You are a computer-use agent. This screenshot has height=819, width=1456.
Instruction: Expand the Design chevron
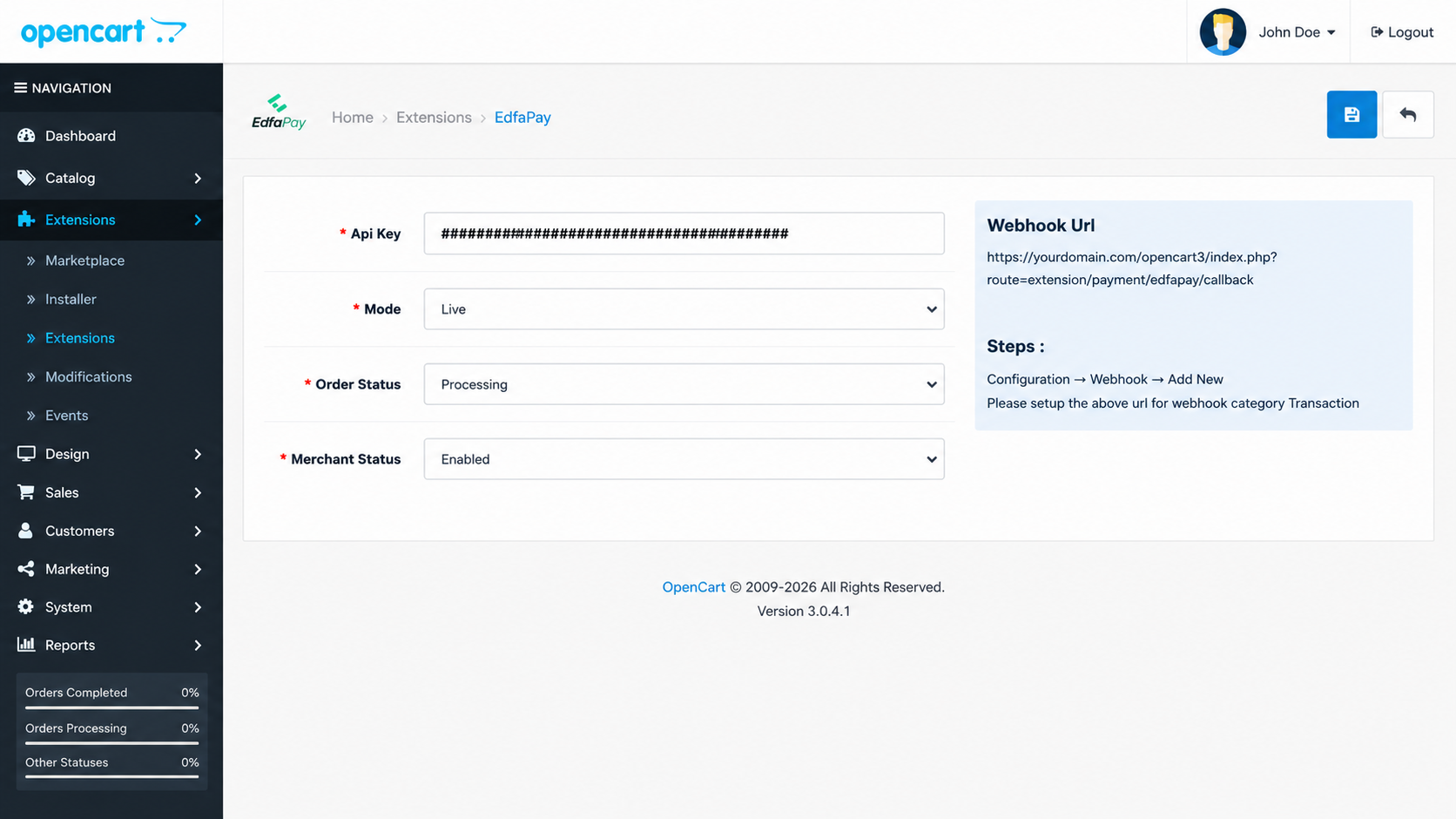pos(198,454)
